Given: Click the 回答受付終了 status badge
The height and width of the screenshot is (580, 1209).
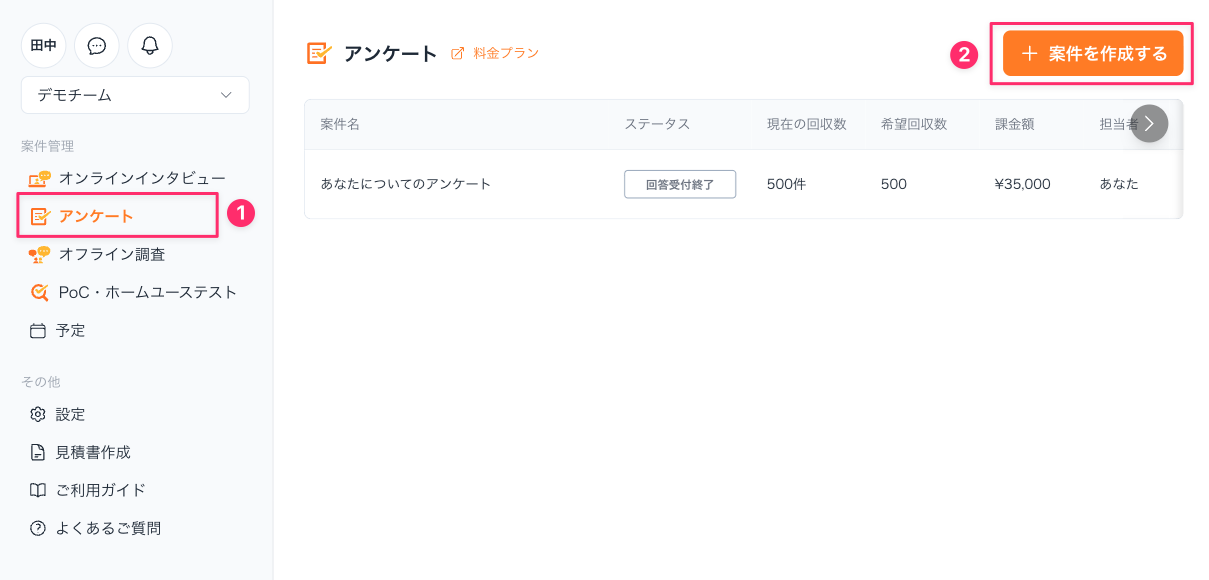Looking at the screenshot, I should [680, 184].
